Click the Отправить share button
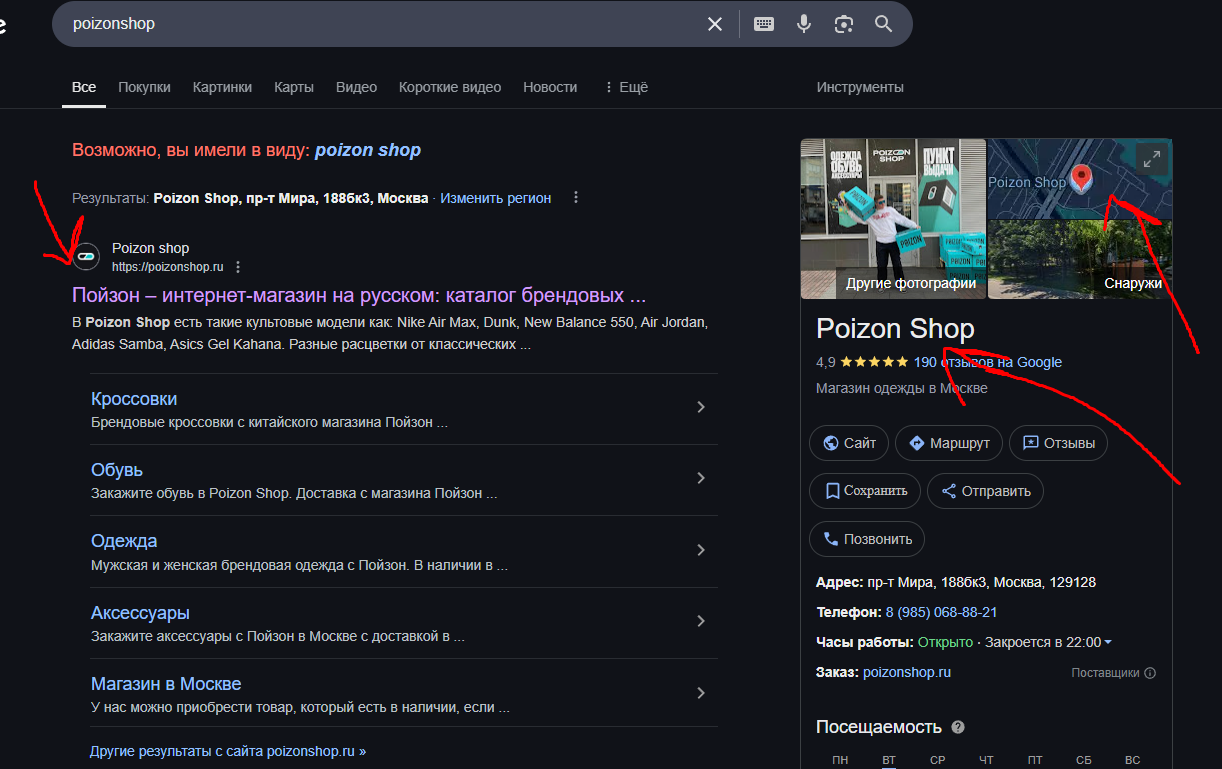 (986, 491)
